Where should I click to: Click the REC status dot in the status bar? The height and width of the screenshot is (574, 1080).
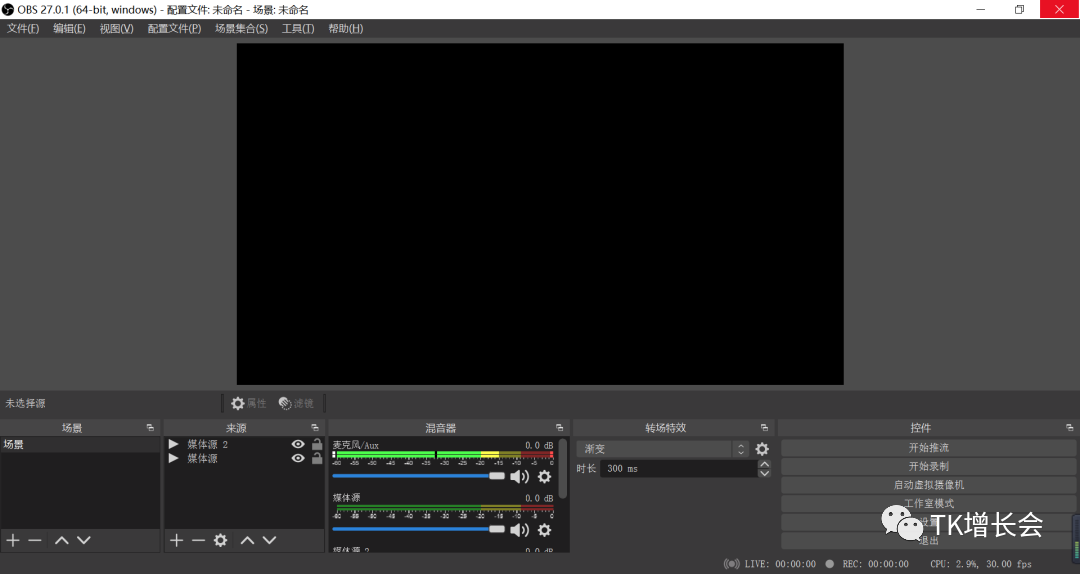click(829, 564)
